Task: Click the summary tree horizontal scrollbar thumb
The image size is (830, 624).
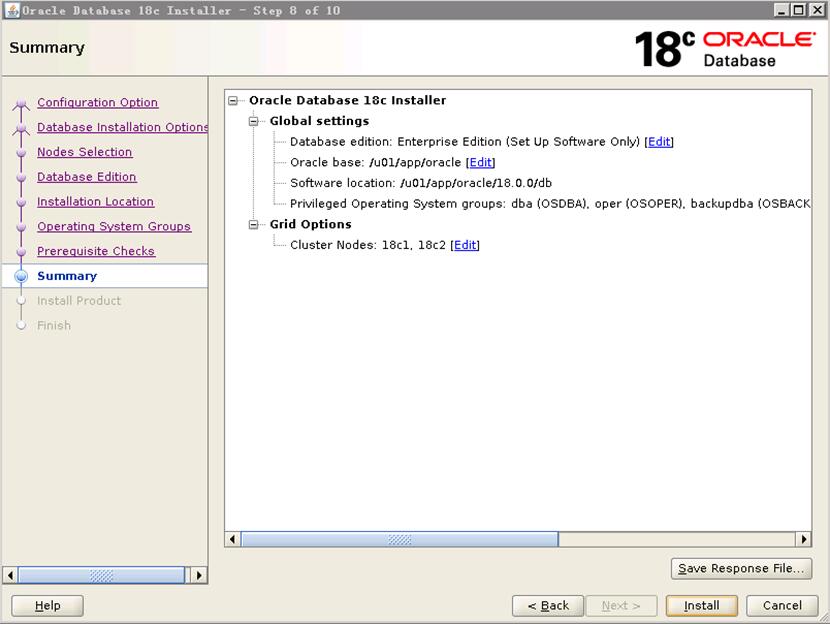Action: click(400, 539)
